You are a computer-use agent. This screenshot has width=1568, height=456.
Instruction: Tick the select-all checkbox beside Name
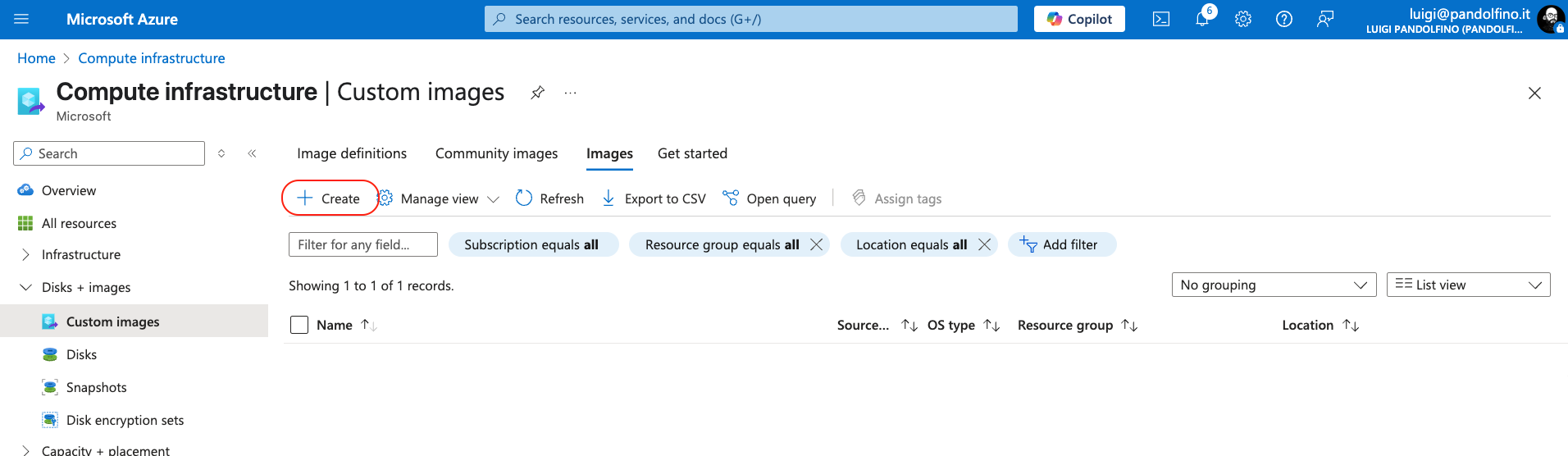click(299, 325)
